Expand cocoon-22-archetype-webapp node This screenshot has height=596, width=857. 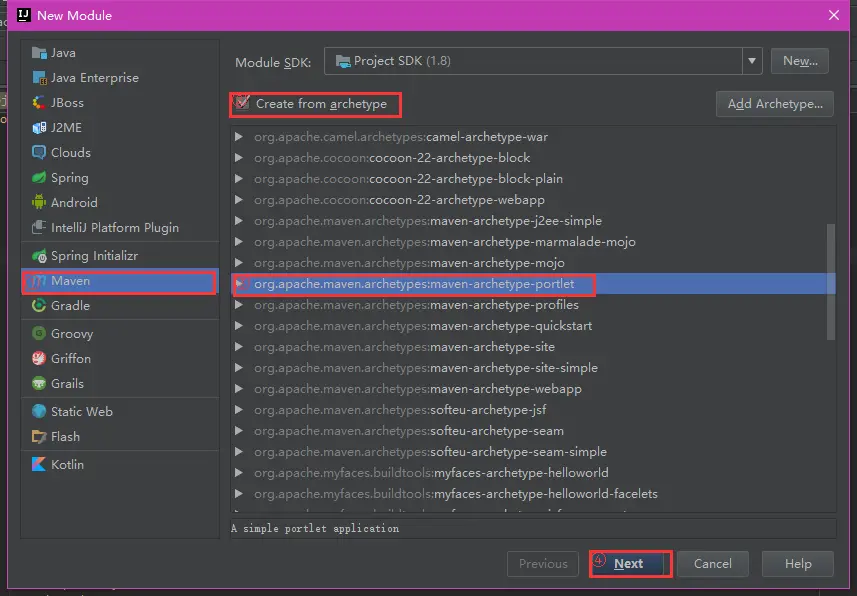[239, 200]
